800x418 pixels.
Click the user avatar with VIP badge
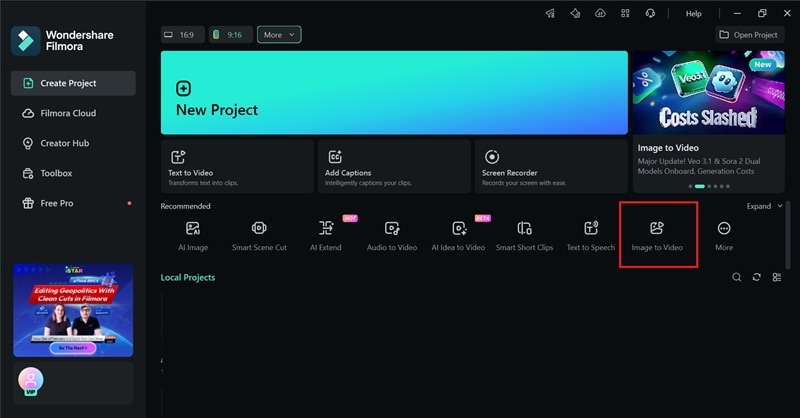(31, 381)
